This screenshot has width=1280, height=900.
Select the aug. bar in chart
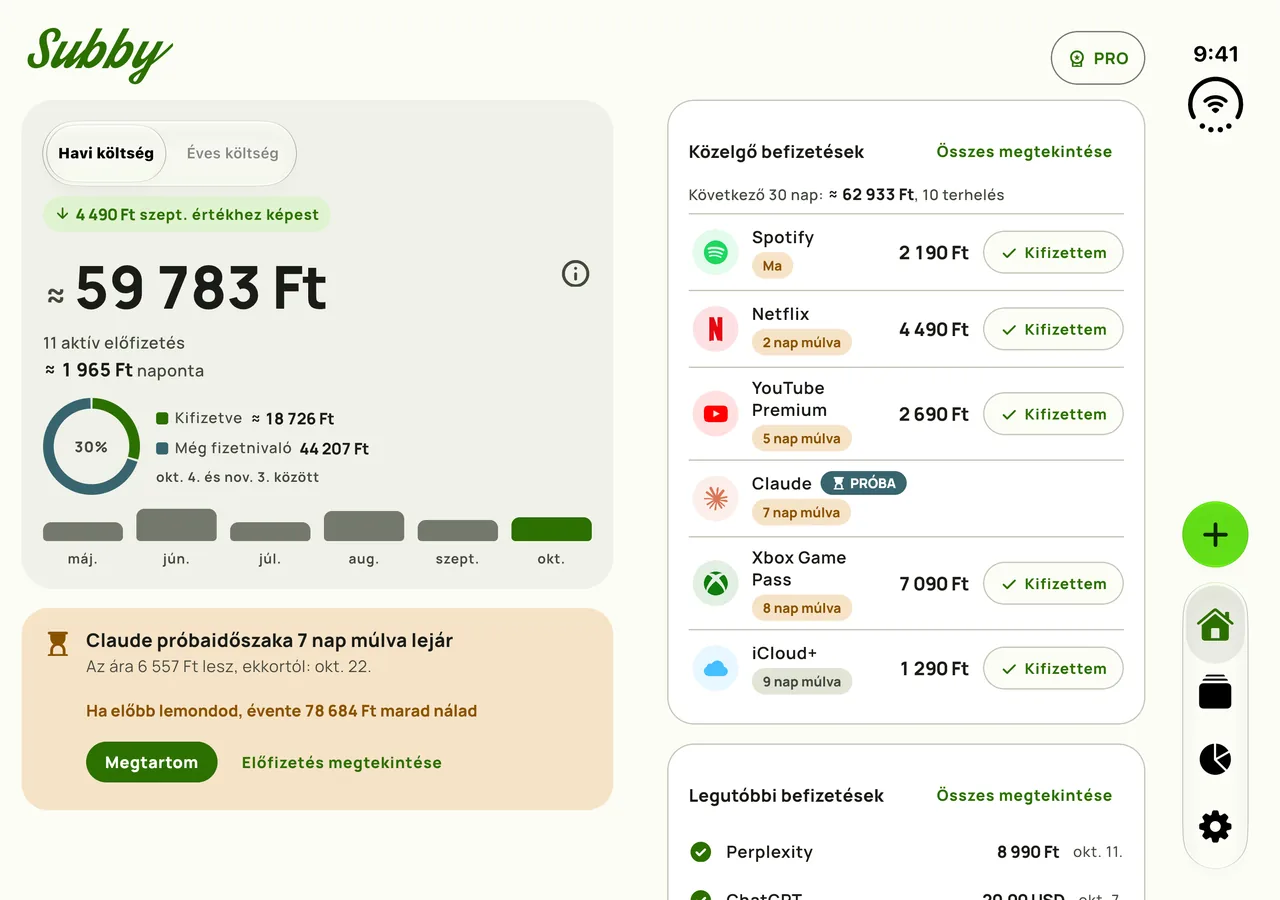(x=364, y=526)
